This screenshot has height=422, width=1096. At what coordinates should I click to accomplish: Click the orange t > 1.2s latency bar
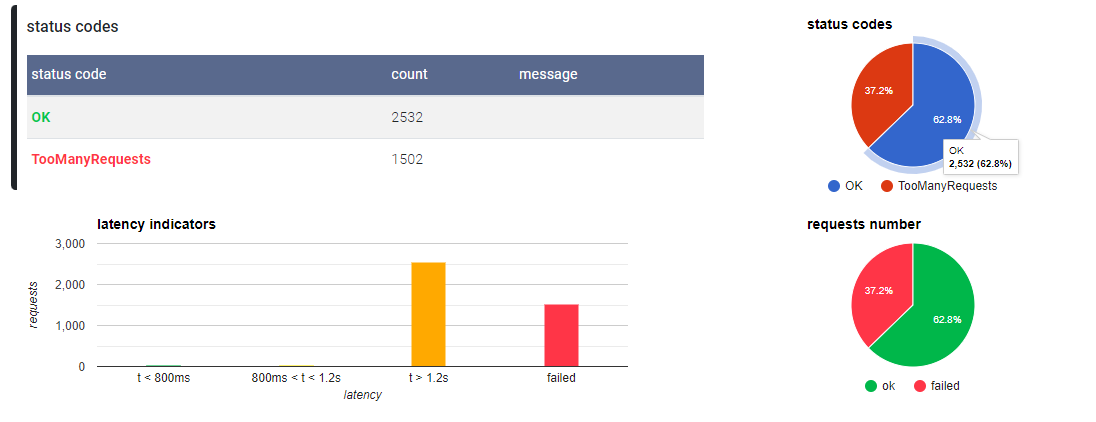click(428, 314)
